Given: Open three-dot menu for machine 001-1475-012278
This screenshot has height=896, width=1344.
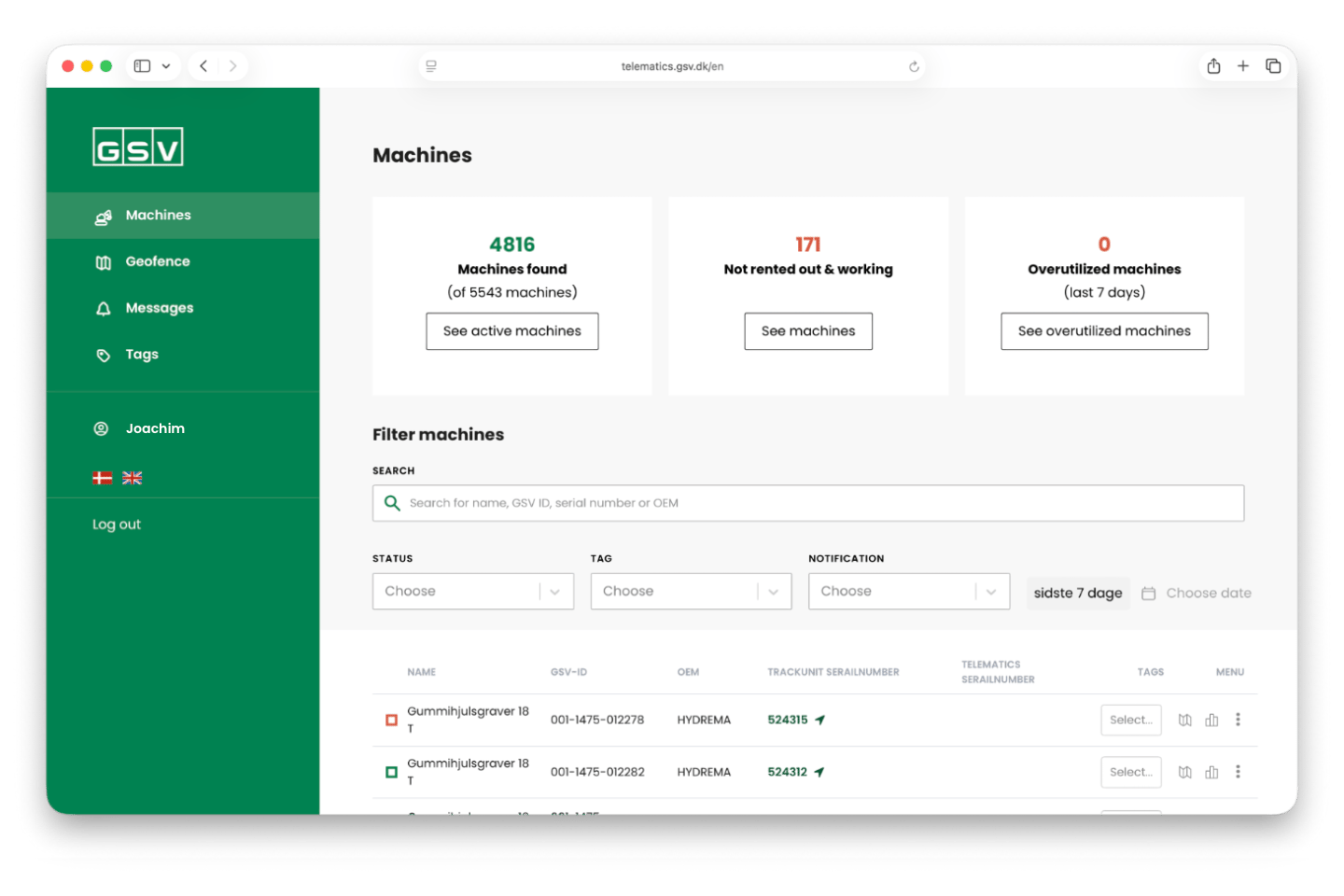Looking at the screenshot, I should pyautogui.click(x=1239, y=720).
